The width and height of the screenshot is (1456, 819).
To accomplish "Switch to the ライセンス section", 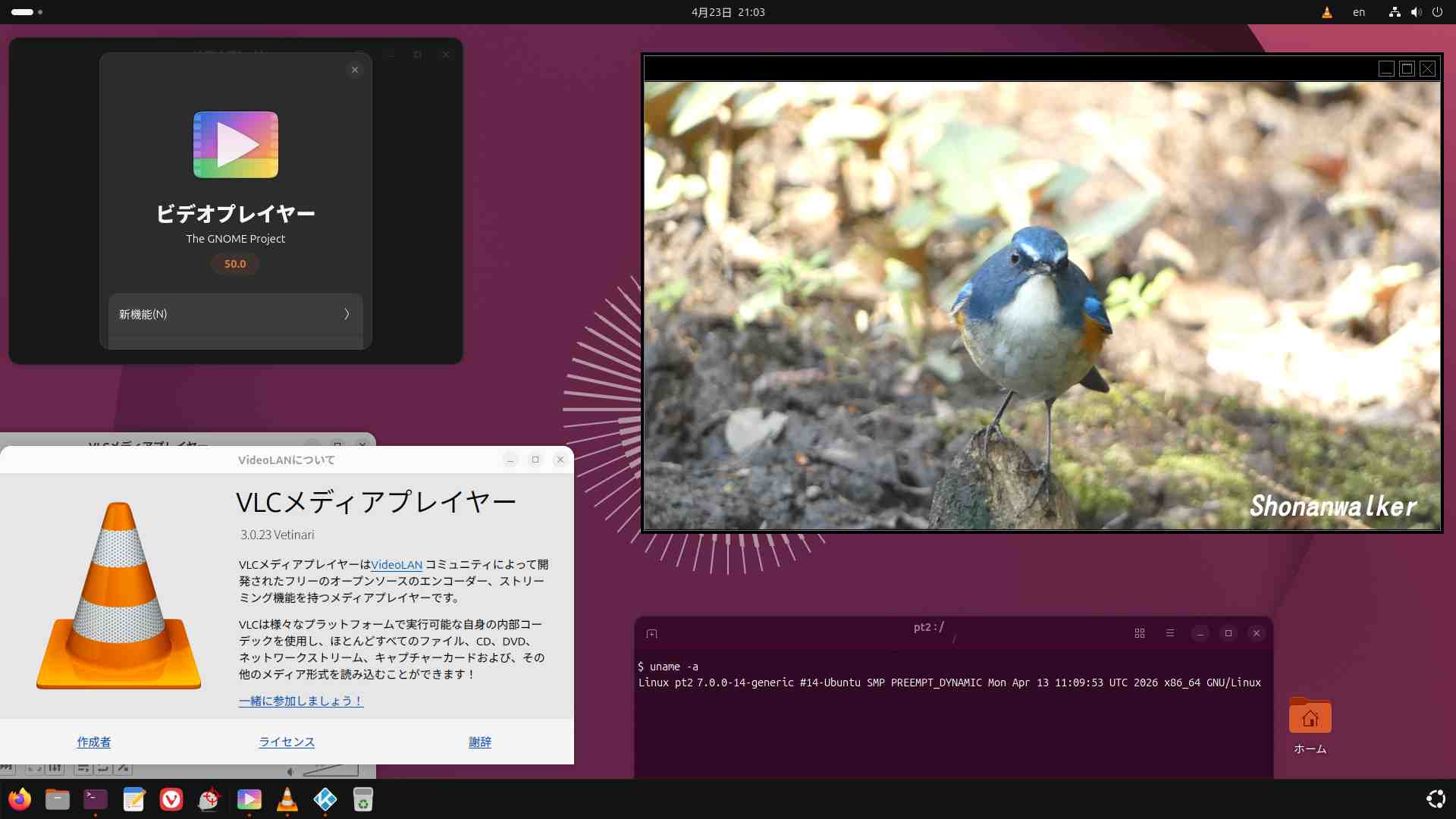I will click(287, 742).
